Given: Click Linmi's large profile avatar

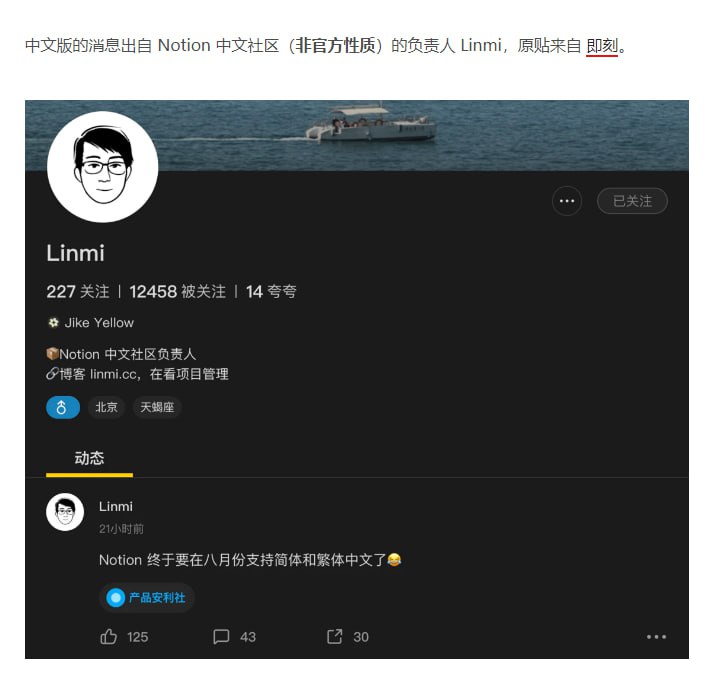Looking at the screenshot, I should coord(102,166).
